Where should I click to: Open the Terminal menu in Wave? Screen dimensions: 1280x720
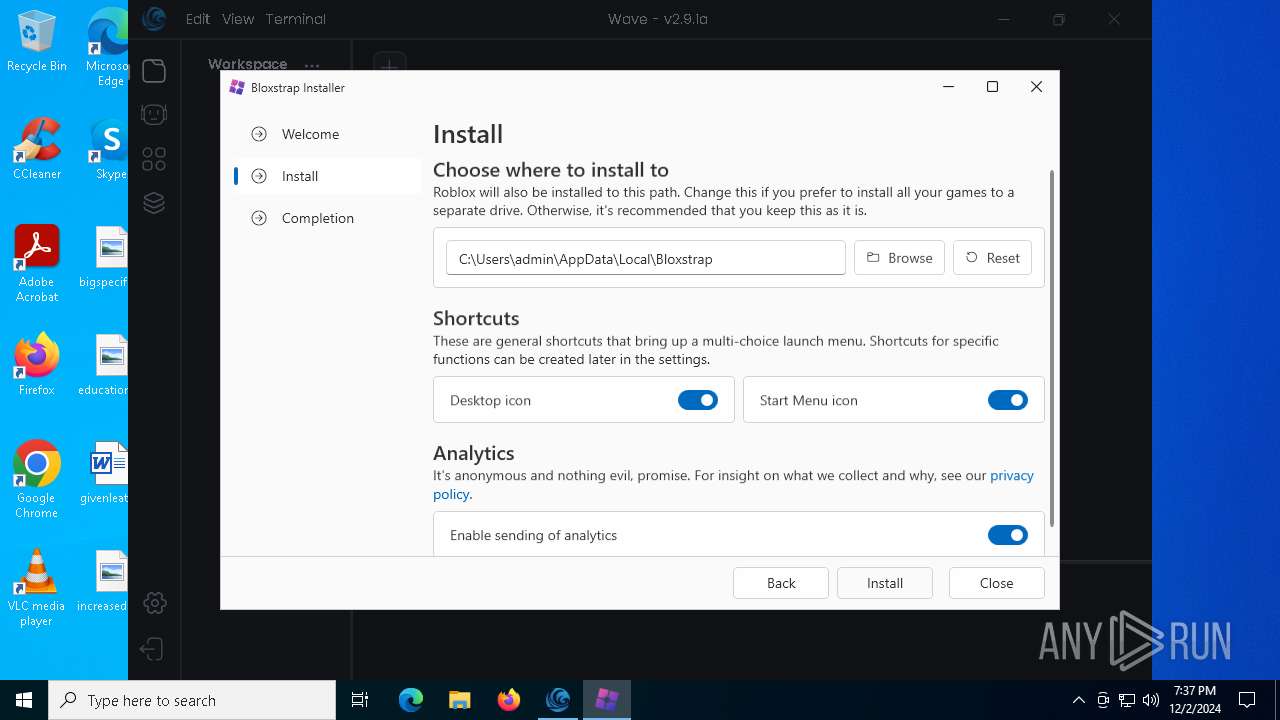tap(296, 19)
